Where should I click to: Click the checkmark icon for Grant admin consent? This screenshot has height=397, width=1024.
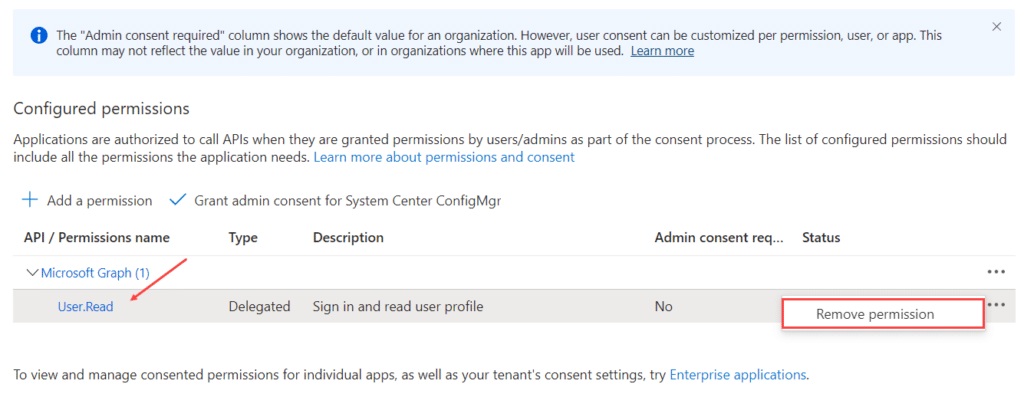click(x=178, y=200)
